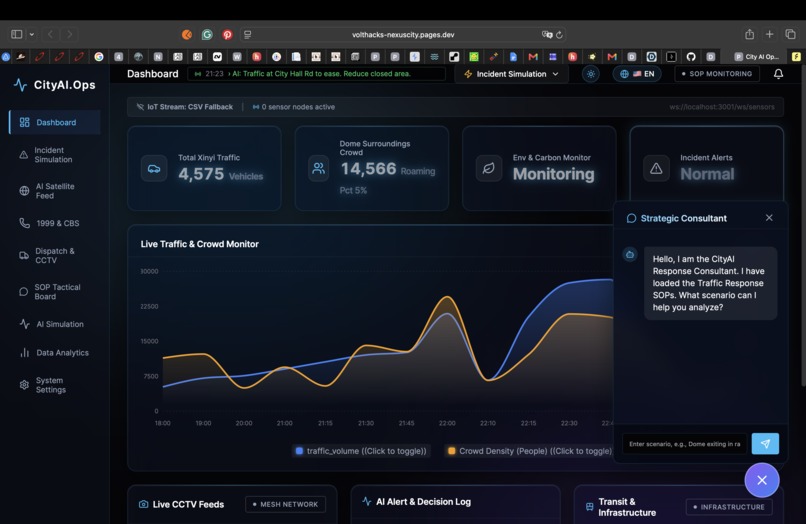806x524 pixels.
Task: Click the warning triangle in Incident Alerts card
Action: click(x=656, y=168)
